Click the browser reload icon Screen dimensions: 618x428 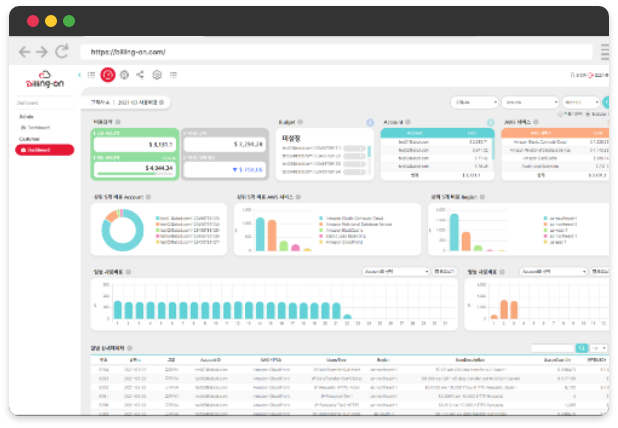pyautogui.click(x=62, y=51)
